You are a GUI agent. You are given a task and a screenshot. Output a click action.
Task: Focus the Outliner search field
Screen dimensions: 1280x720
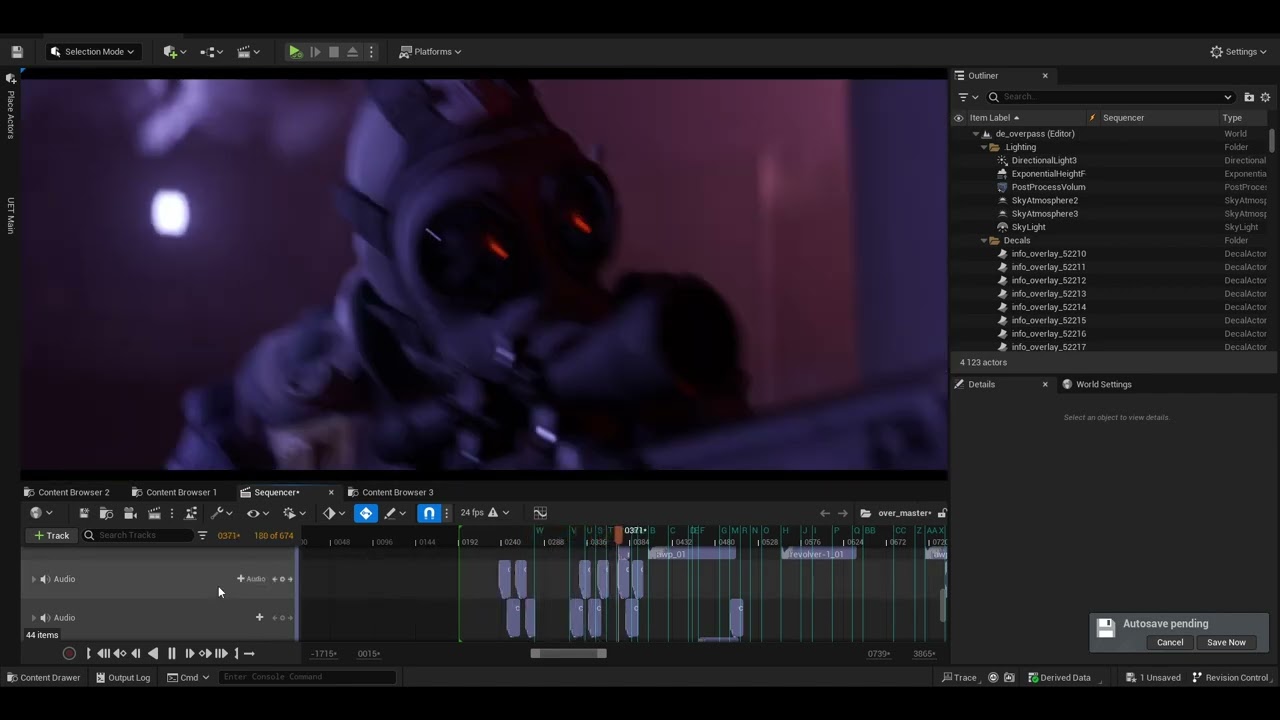(x=1110, y=97)
